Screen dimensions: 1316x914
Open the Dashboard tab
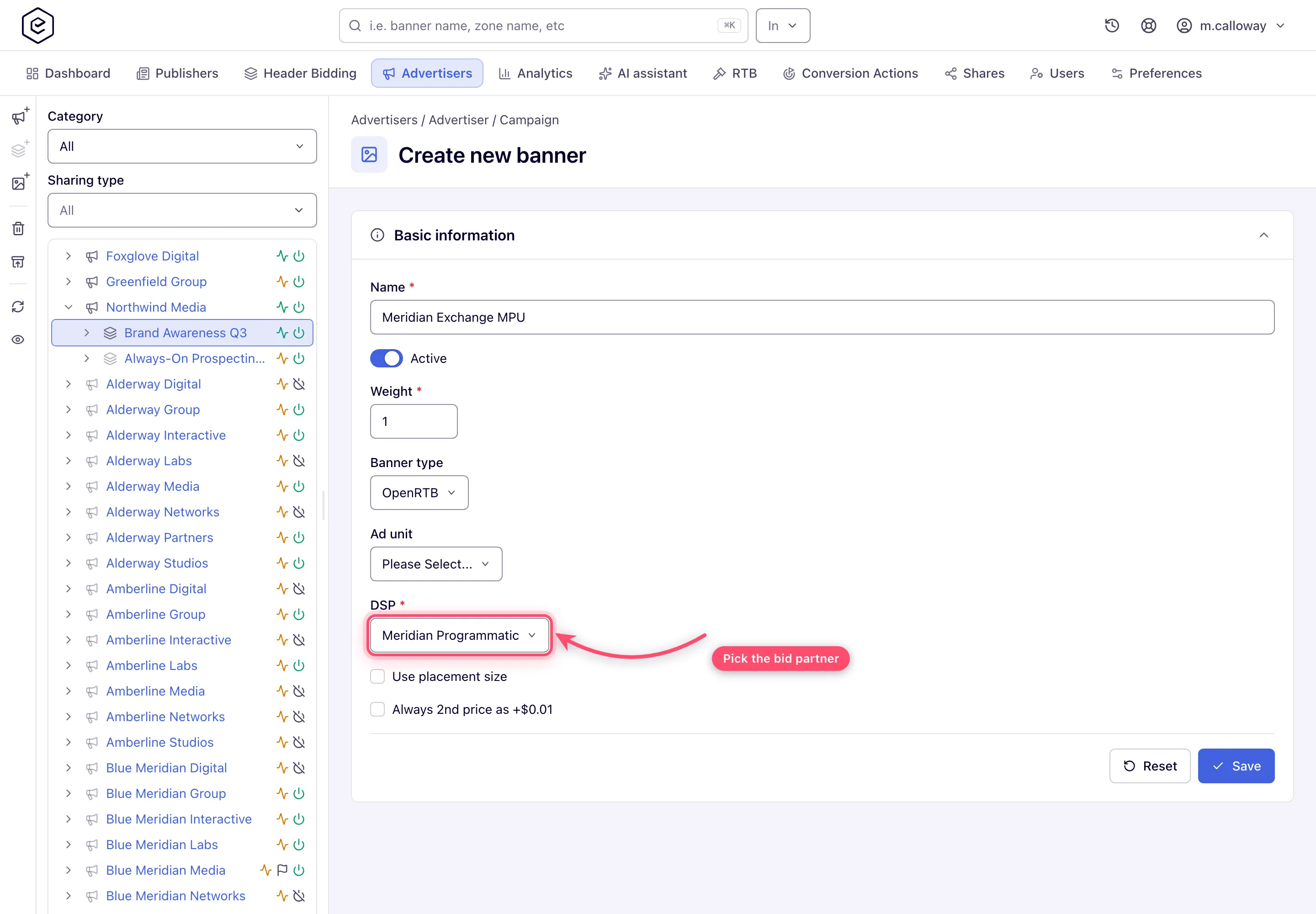[x=68, y=73]
